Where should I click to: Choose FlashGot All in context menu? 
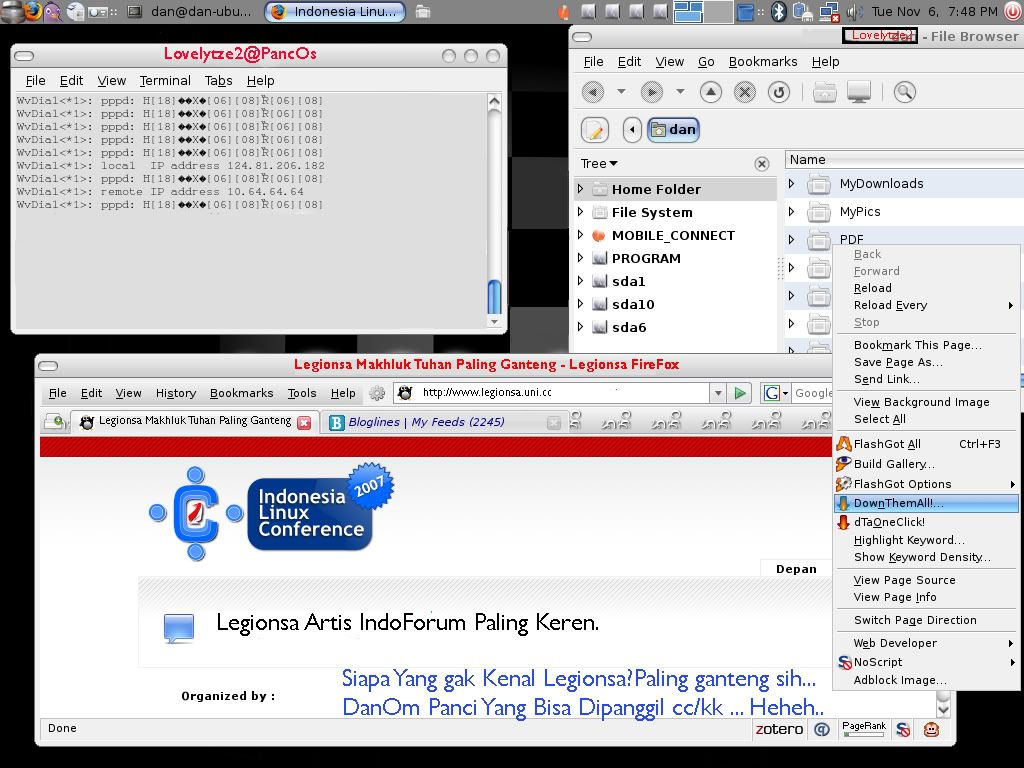click(927, 444)
